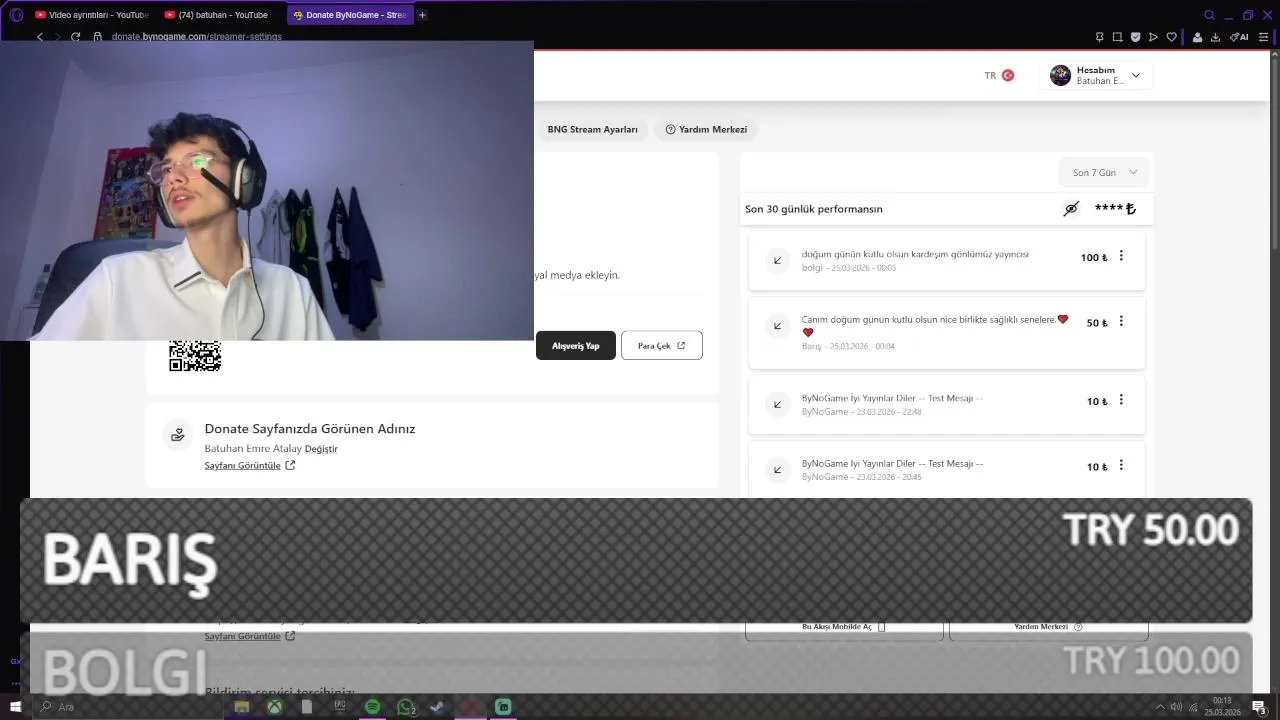Click incoming arrow icon on Barış donation

coord(777,326)
